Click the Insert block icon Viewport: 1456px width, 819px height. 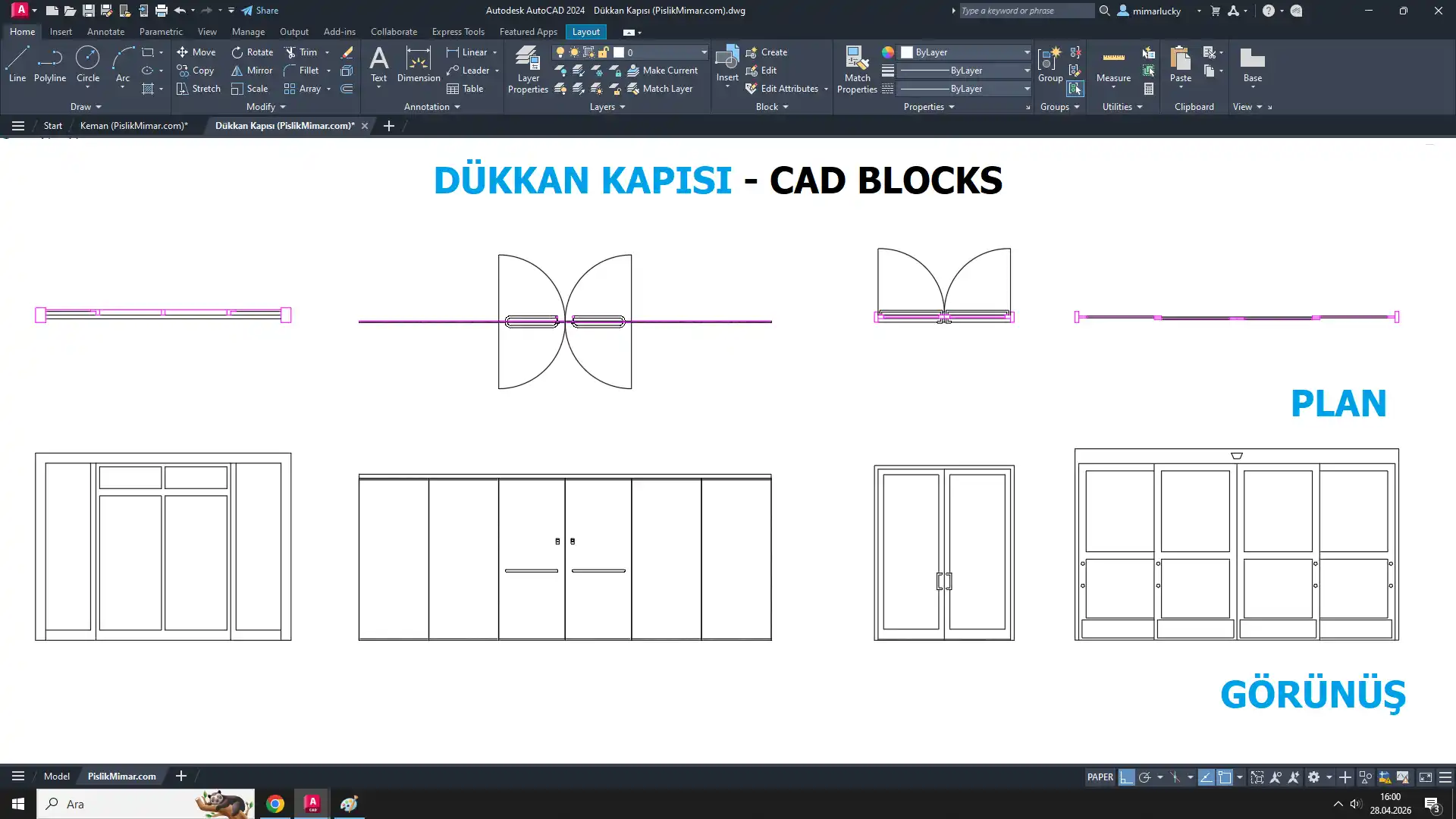point(726,59)
